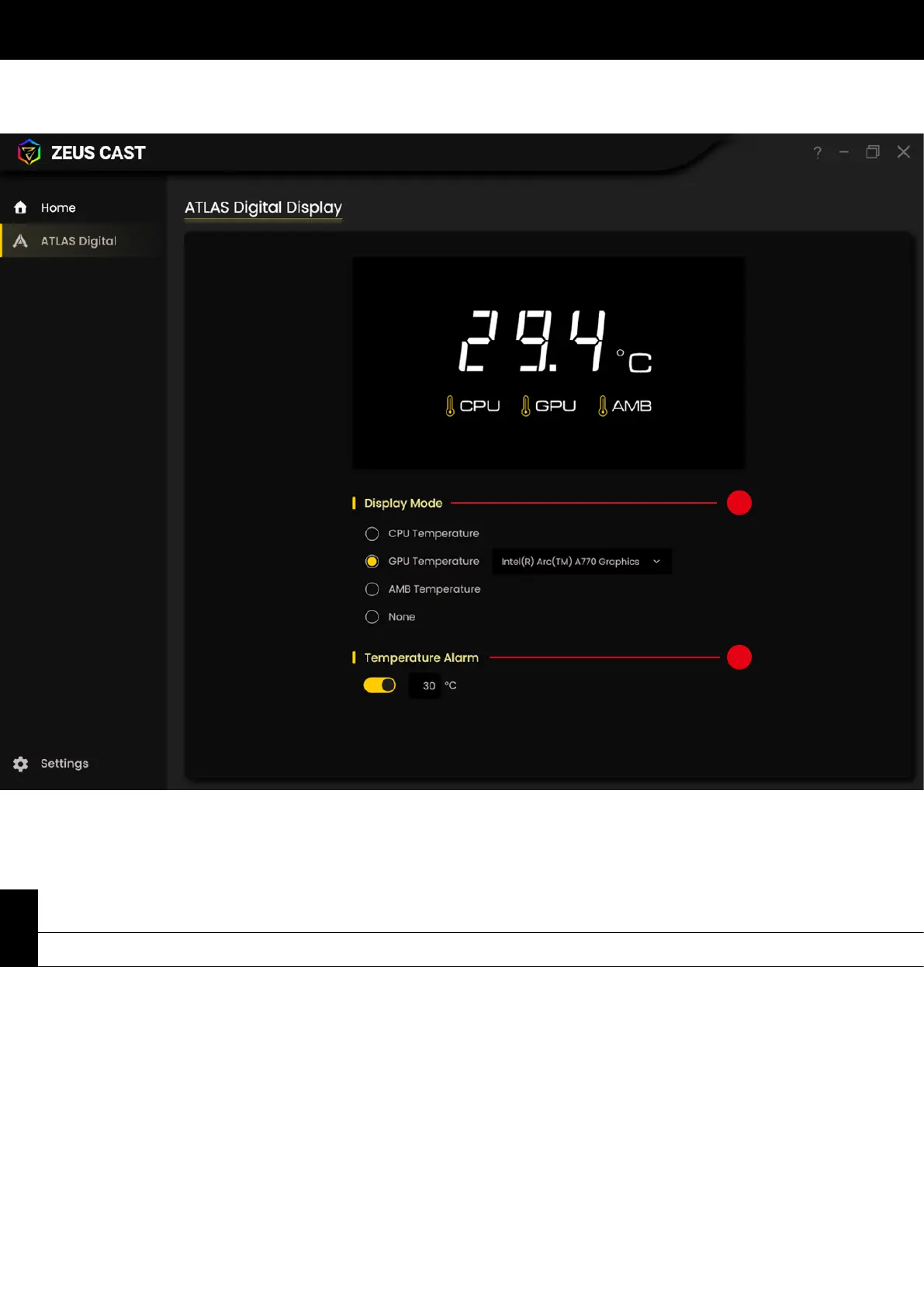Click the Home house icon

pyautogui.click(x=21, y=208)
